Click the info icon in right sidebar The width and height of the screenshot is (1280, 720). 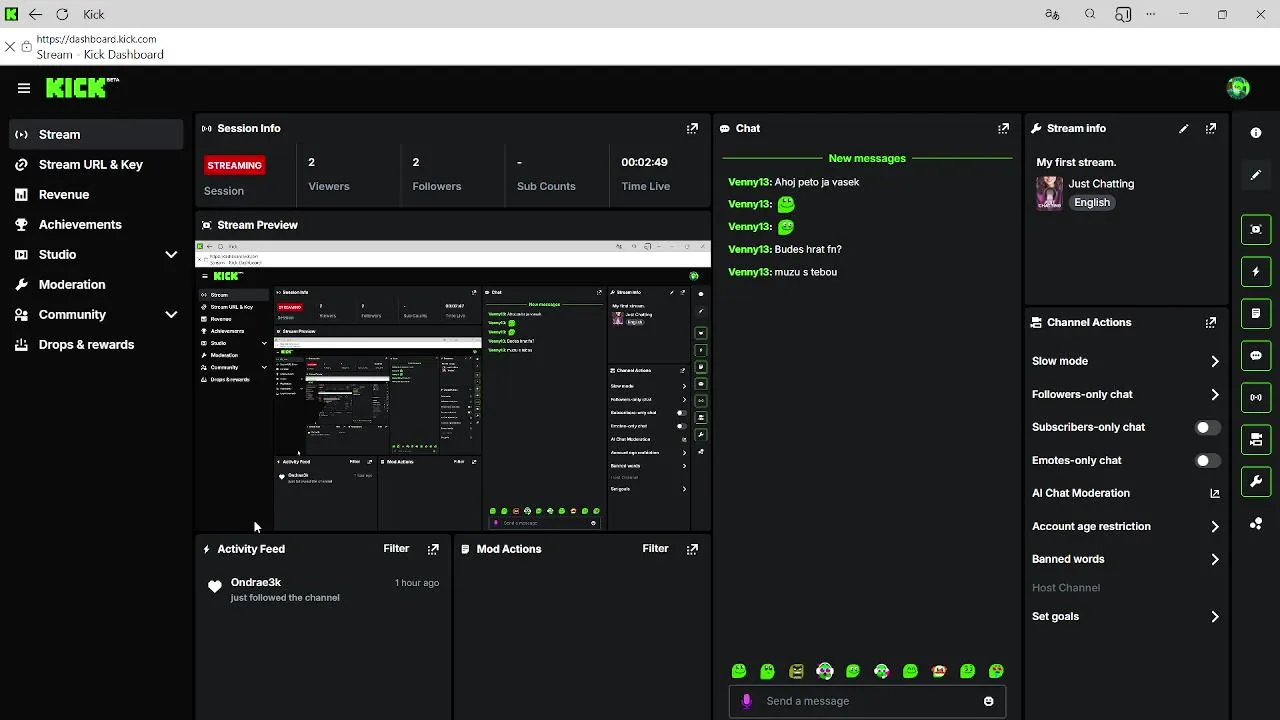click(1256, 133)
